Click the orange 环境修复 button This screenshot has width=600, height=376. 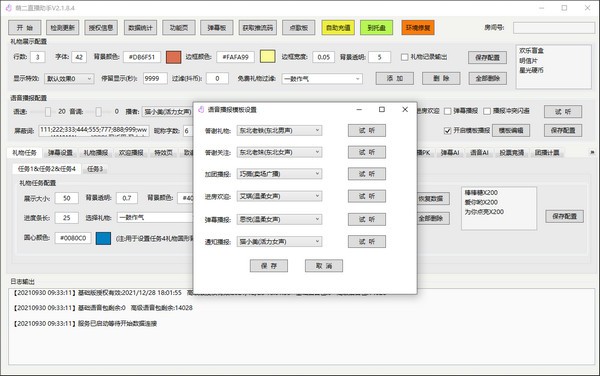[418, 28]
